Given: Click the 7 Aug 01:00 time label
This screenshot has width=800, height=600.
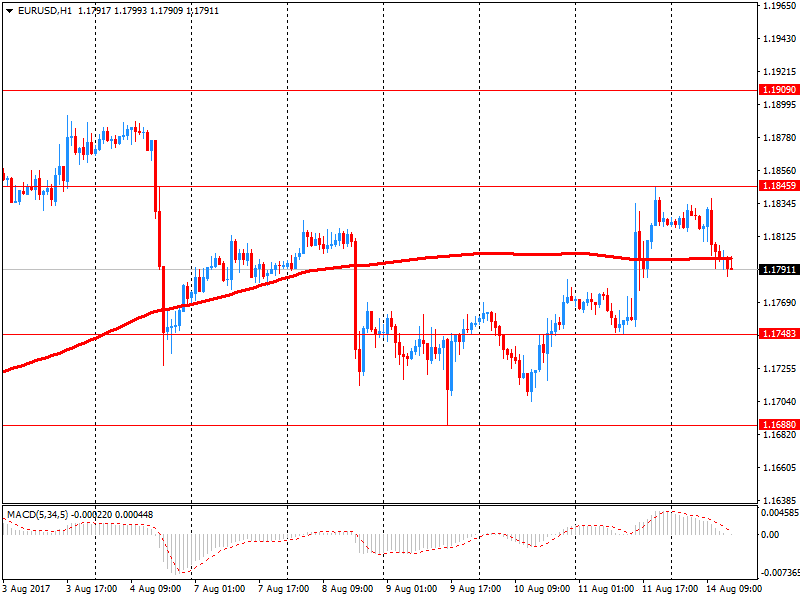Looking at the screenshot, I should pyautogui.click(x=219, y=589).
